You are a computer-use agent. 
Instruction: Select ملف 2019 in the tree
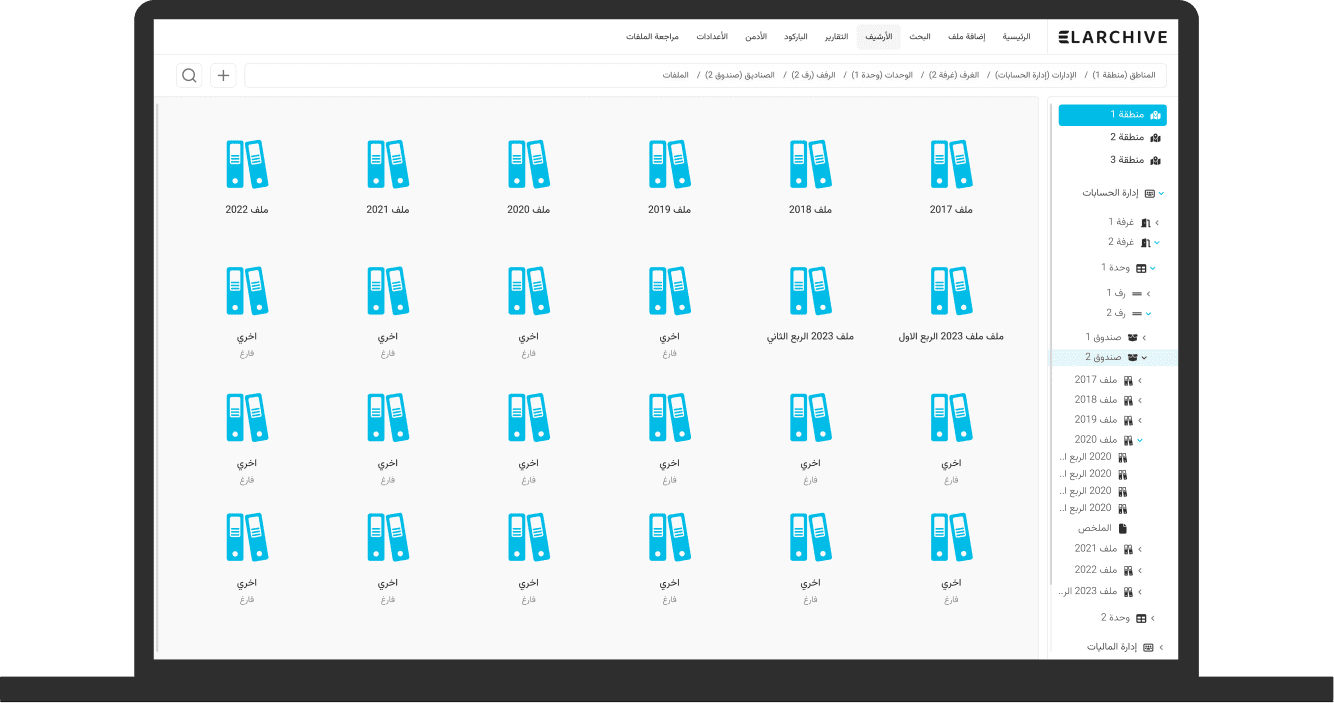pyautogui.click(x=1095, y=420)
